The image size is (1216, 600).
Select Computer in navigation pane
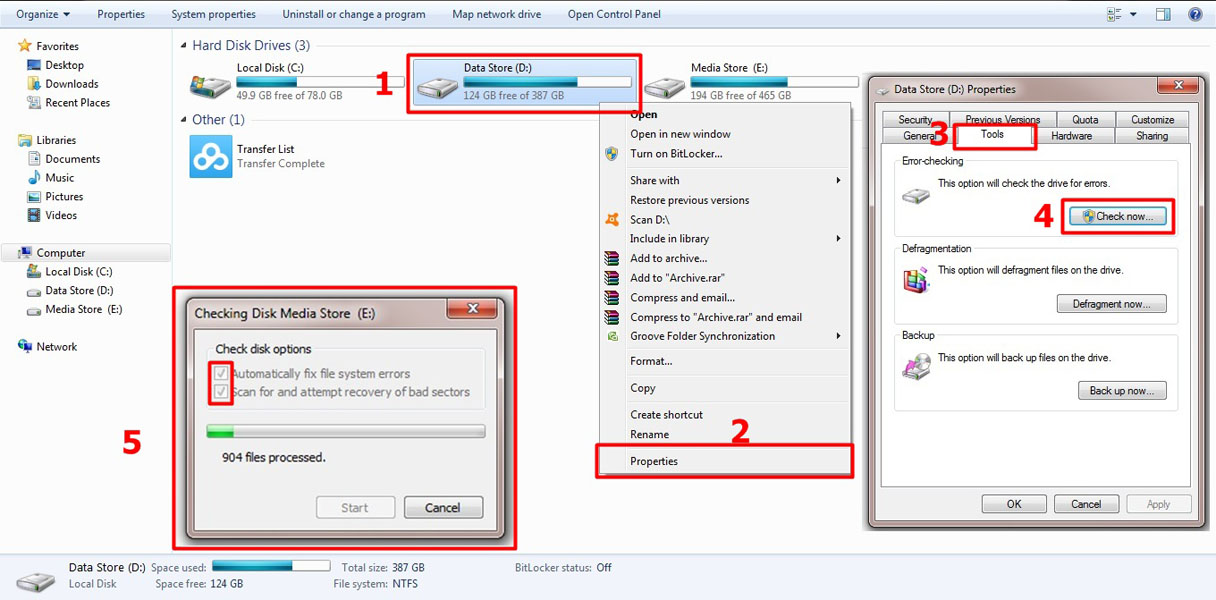pyautogui.click(x=61, y=253)
